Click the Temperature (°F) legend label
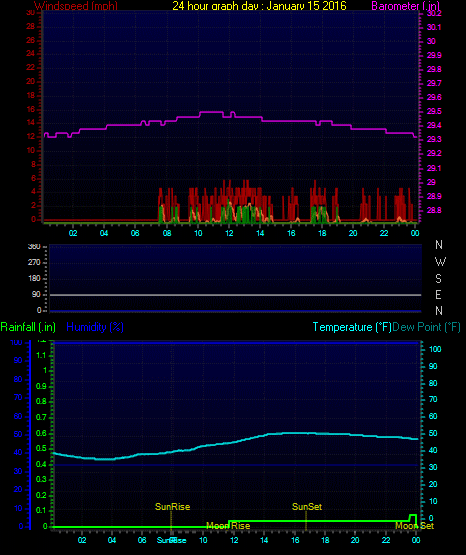This screenshot has width=466, height=555. 352,327
